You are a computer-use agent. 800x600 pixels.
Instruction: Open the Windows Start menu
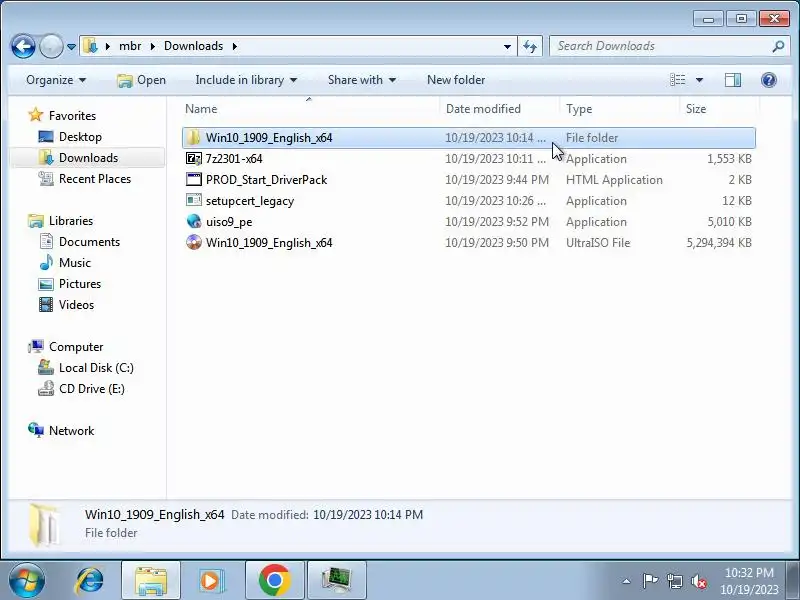pyautogui.click(x=26, y=580)
